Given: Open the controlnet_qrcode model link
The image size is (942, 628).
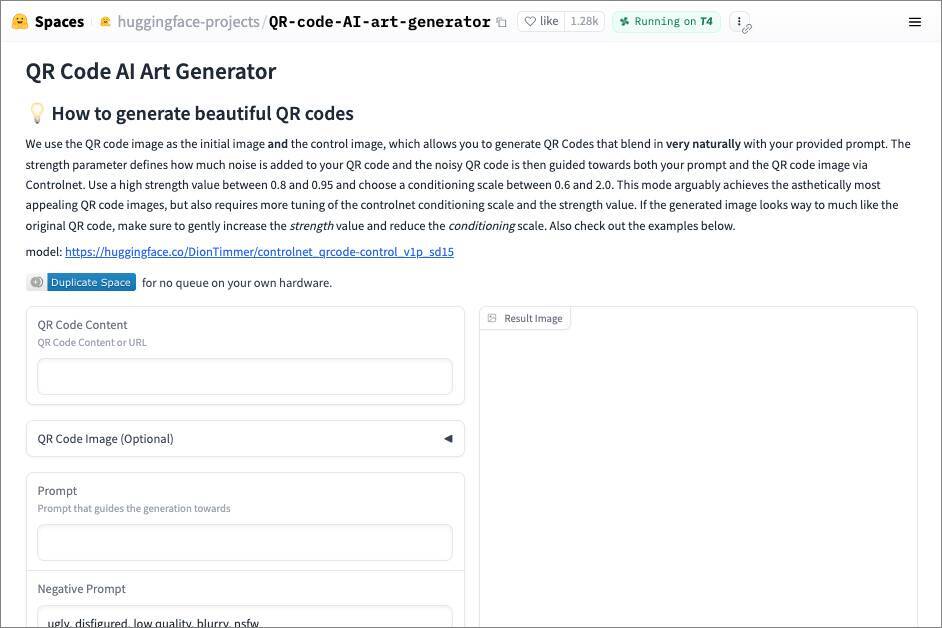Looking at the screenshot, I should tap(259, 252).
